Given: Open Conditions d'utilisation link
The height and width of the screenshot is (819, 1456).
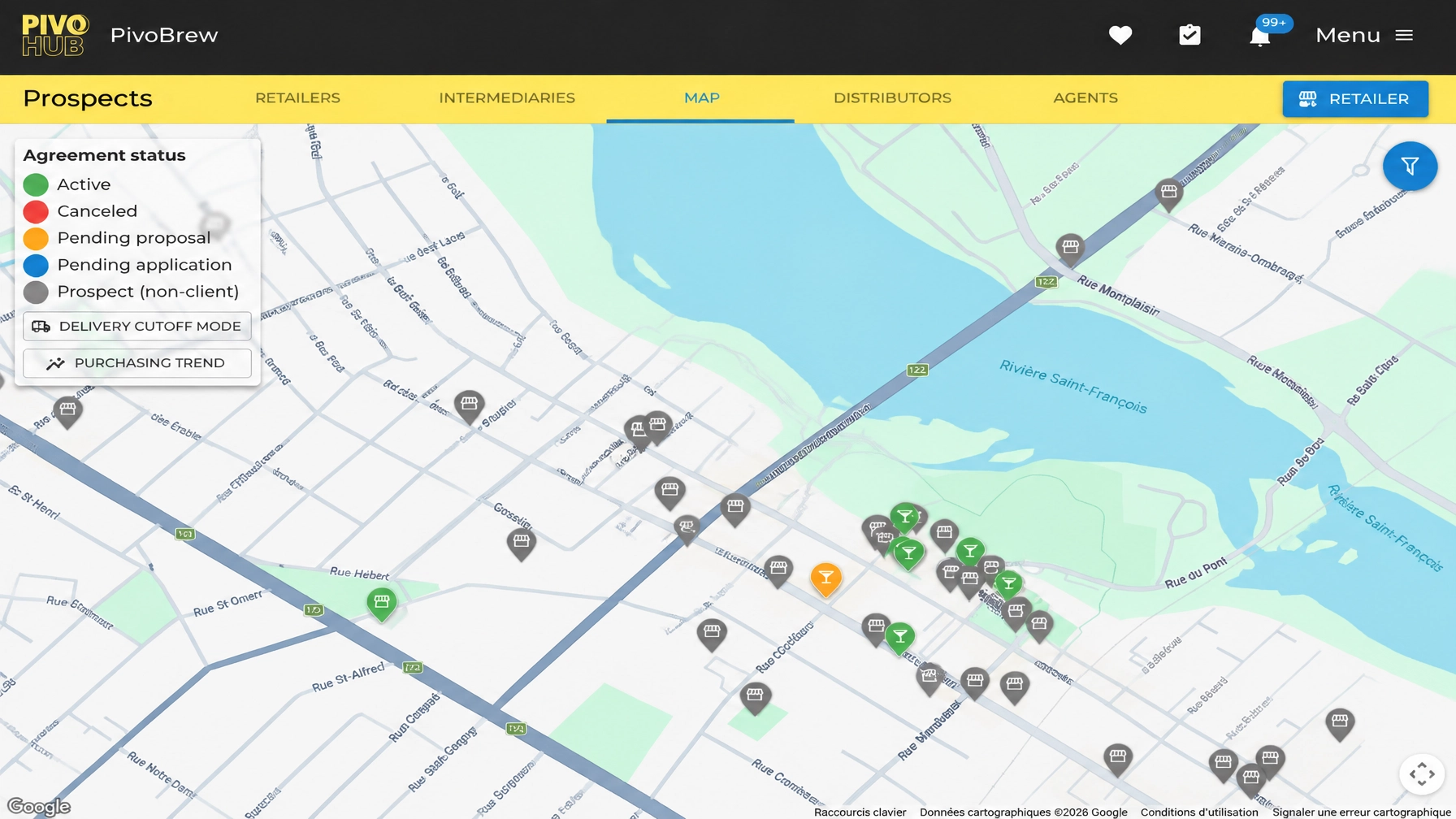Looking at the screenshot, I should coord(1199,812).
